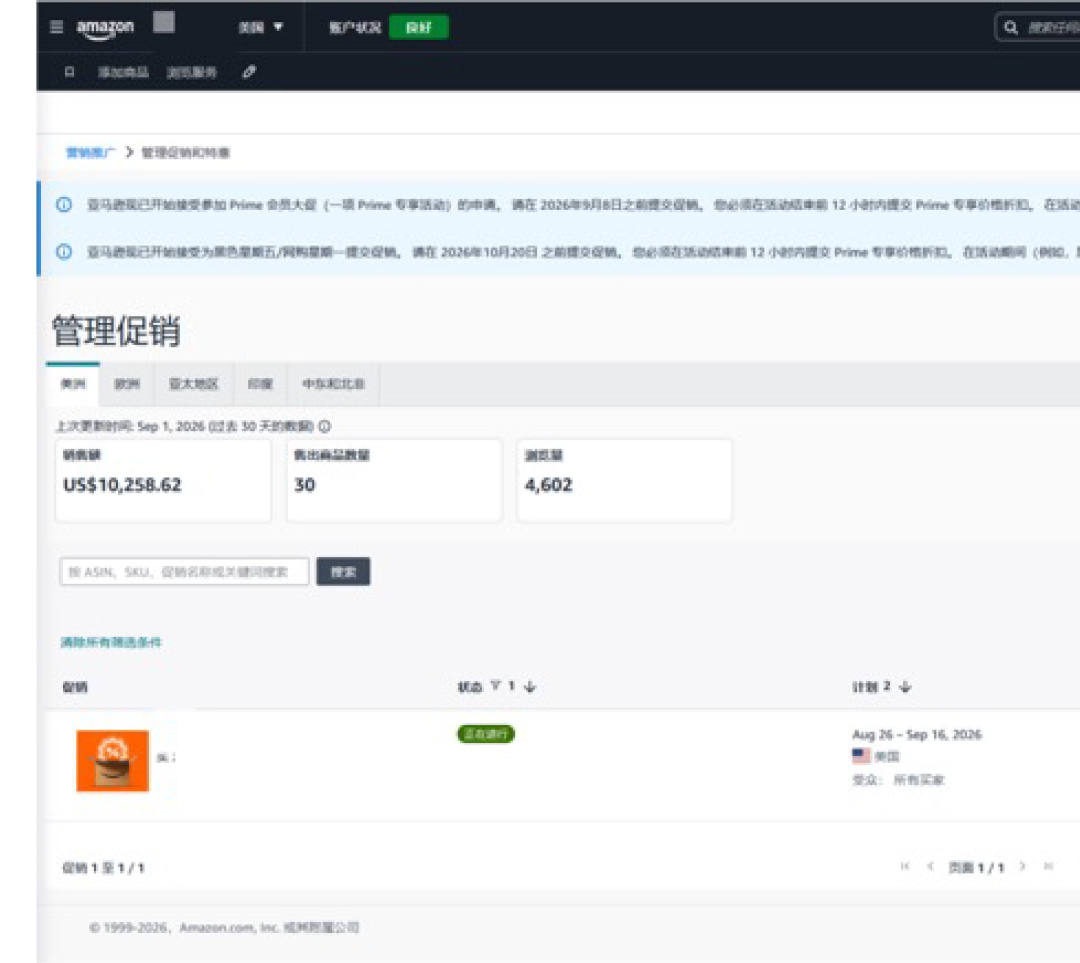Image resolution: width=1080 pixels, height=963 pixels.
Task: Click the date range Aug 26 – Sep 16, 2026
Action: click(x=917, y=734)
